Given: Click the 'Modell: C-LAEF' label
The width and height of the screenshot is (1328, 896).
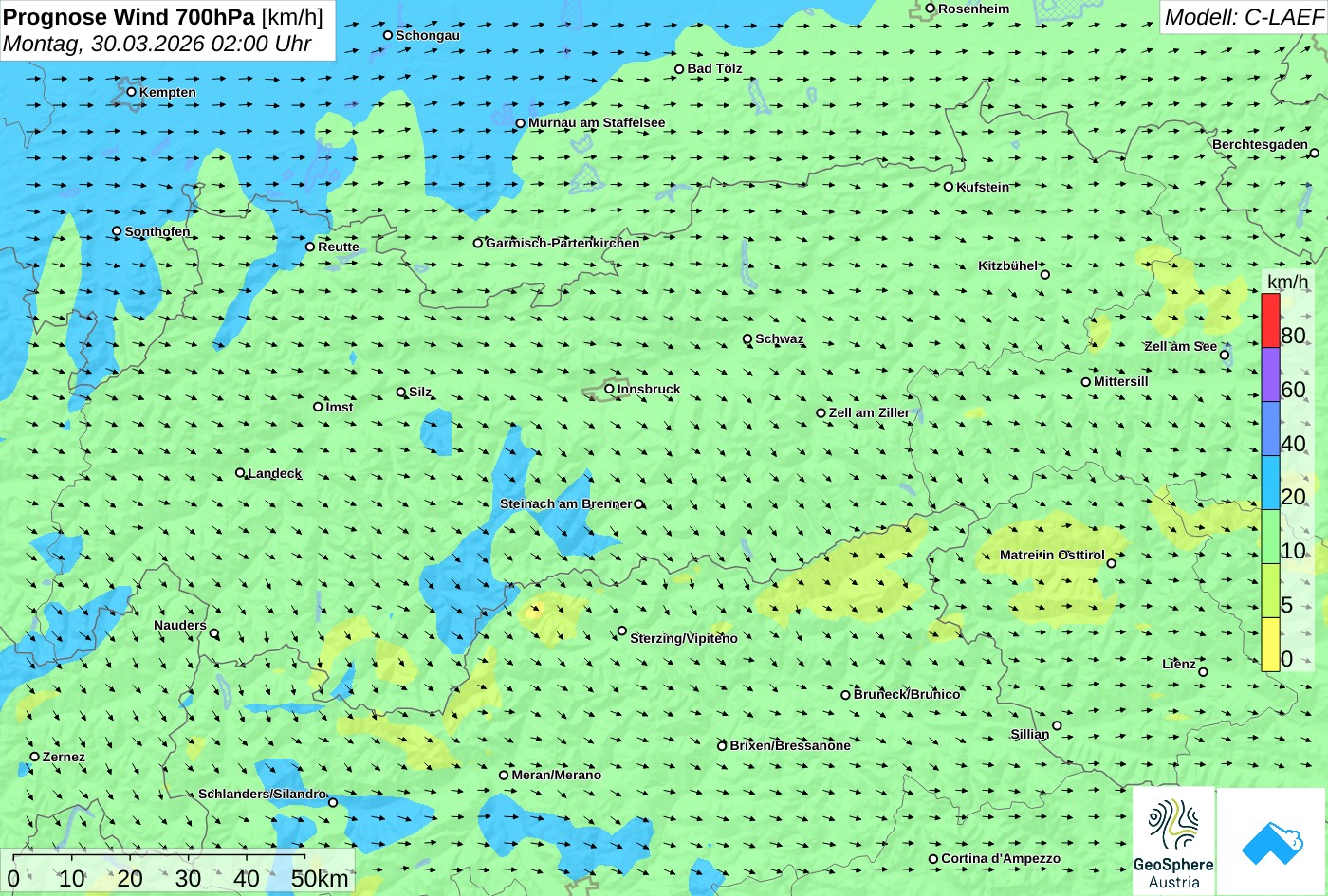Looking at the screenshot, I should [1243, 17].
